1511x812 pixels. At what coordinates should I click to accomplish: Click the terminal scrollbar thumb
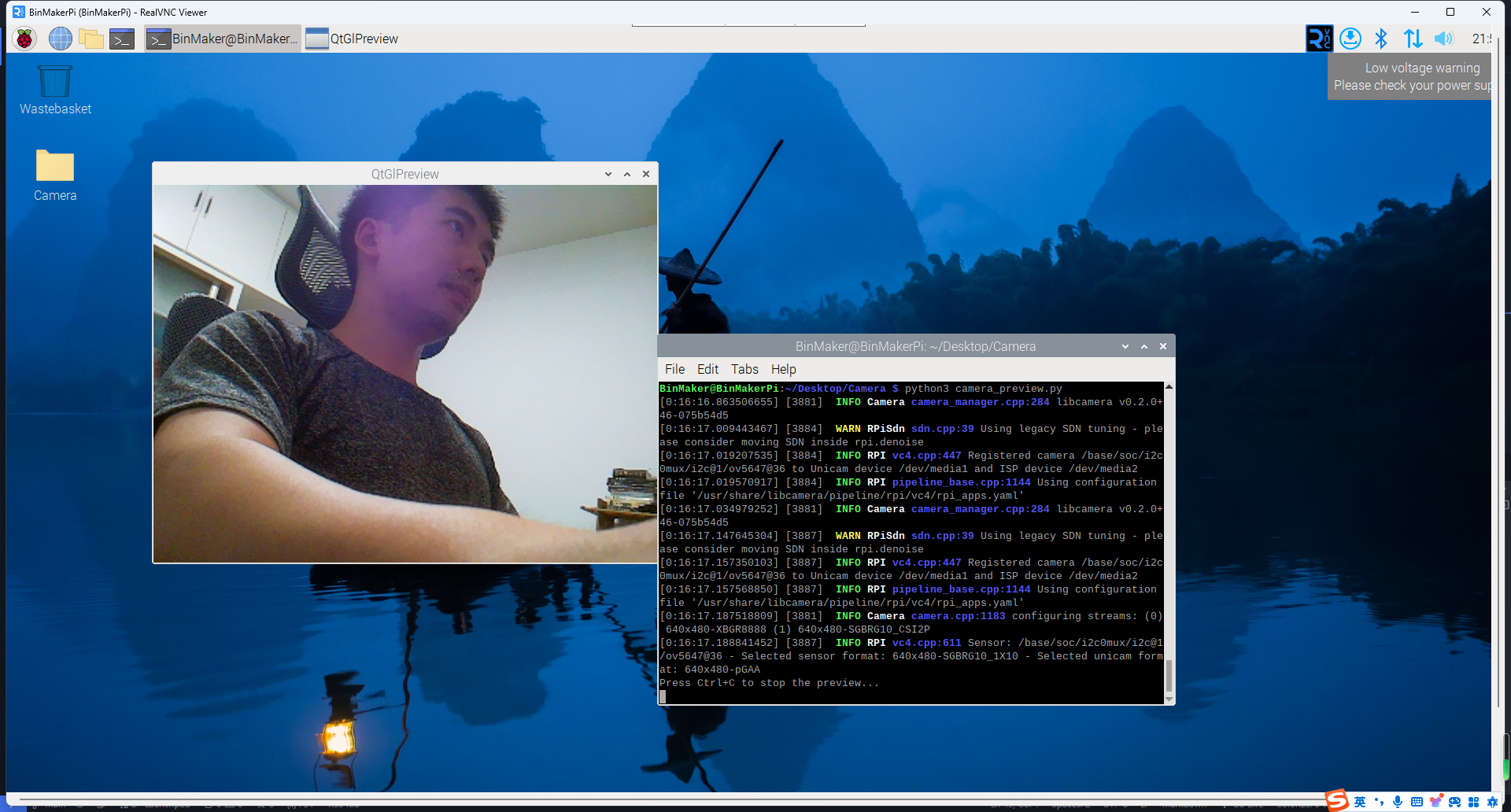[1169, 675]
